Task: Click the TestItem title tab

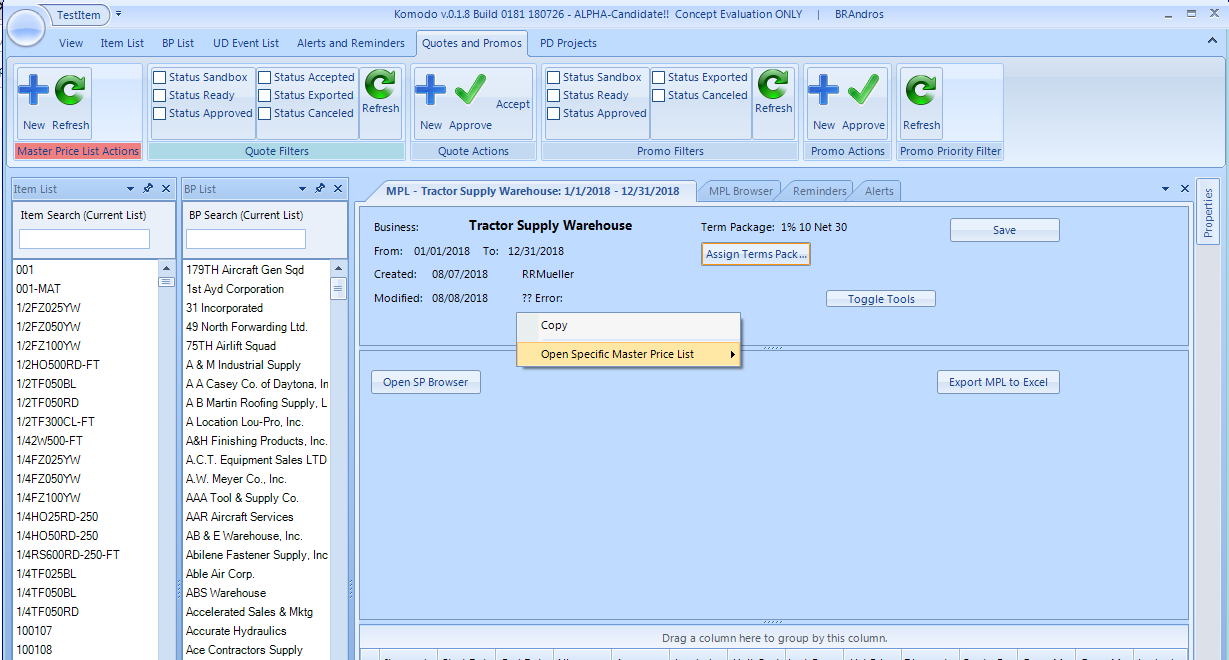Action: (80, 14)
